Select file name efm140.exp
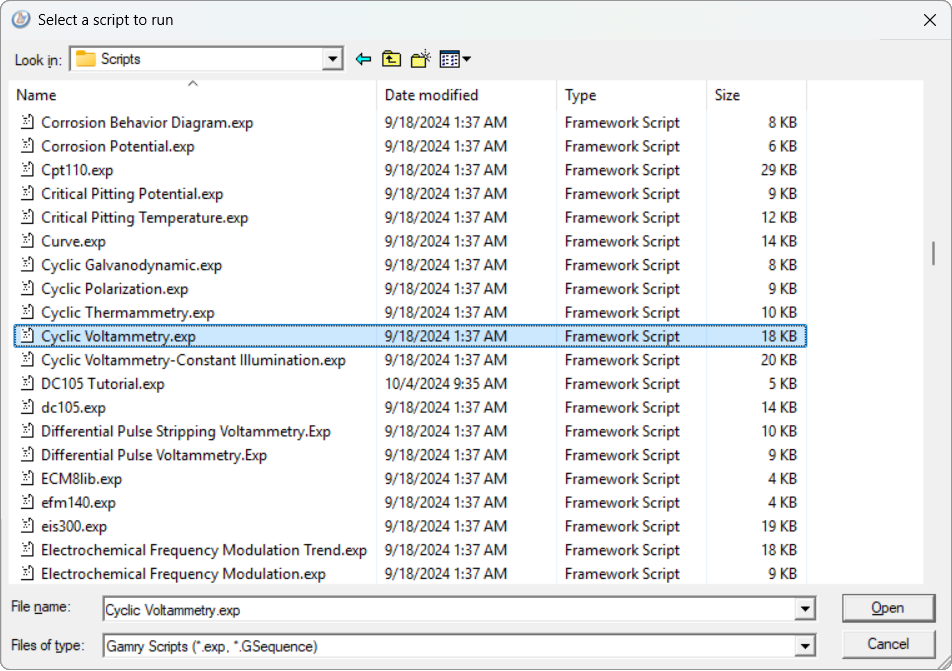The height and width of the screenshot is (671, 952). 78,502
